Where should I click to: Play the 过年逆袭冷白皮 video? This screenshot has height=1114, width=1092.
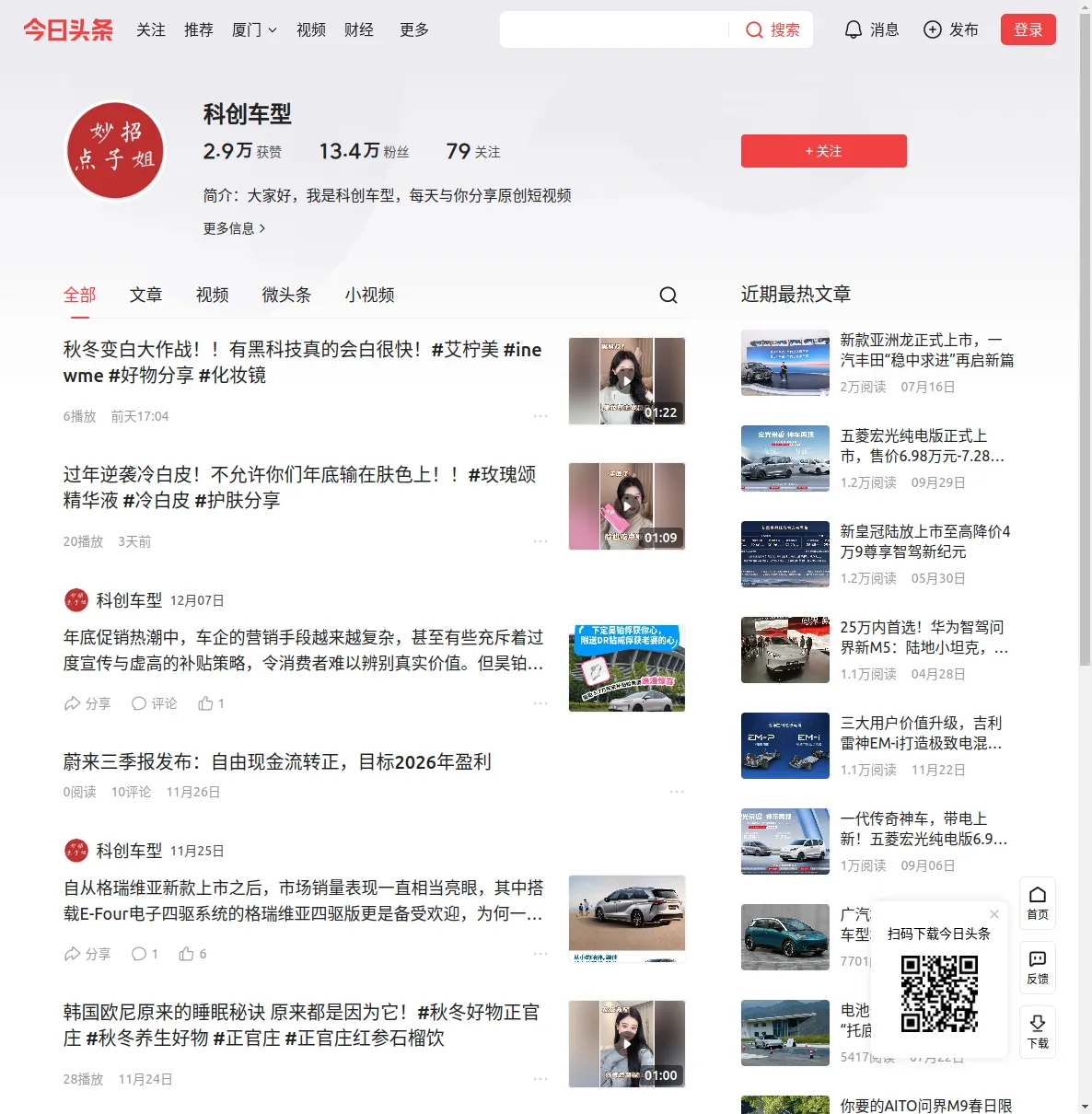[x=627, y=506]
